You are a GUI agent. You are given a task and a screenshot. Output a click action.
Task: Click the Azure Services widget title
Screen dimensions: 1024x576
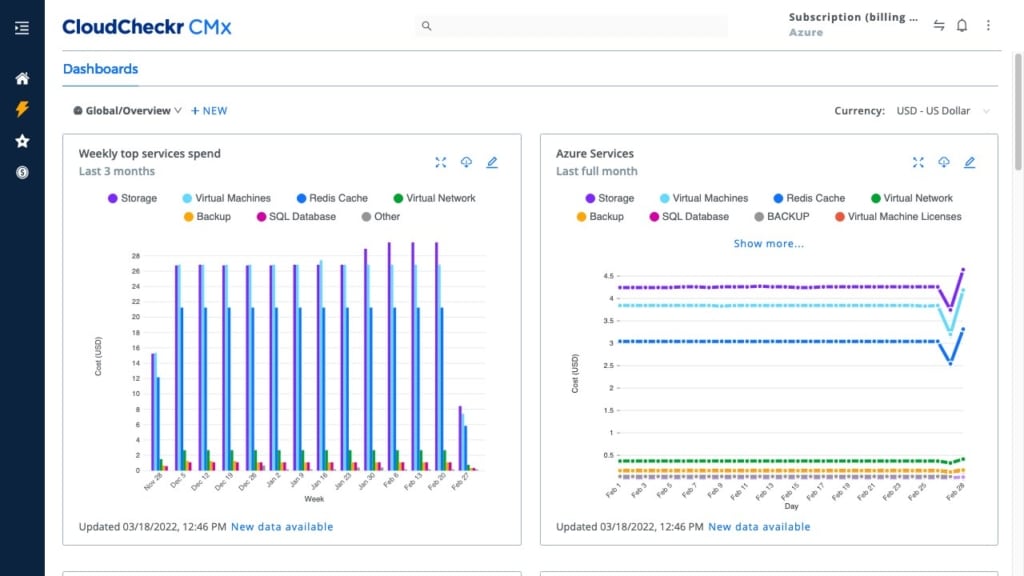point(595,153)
